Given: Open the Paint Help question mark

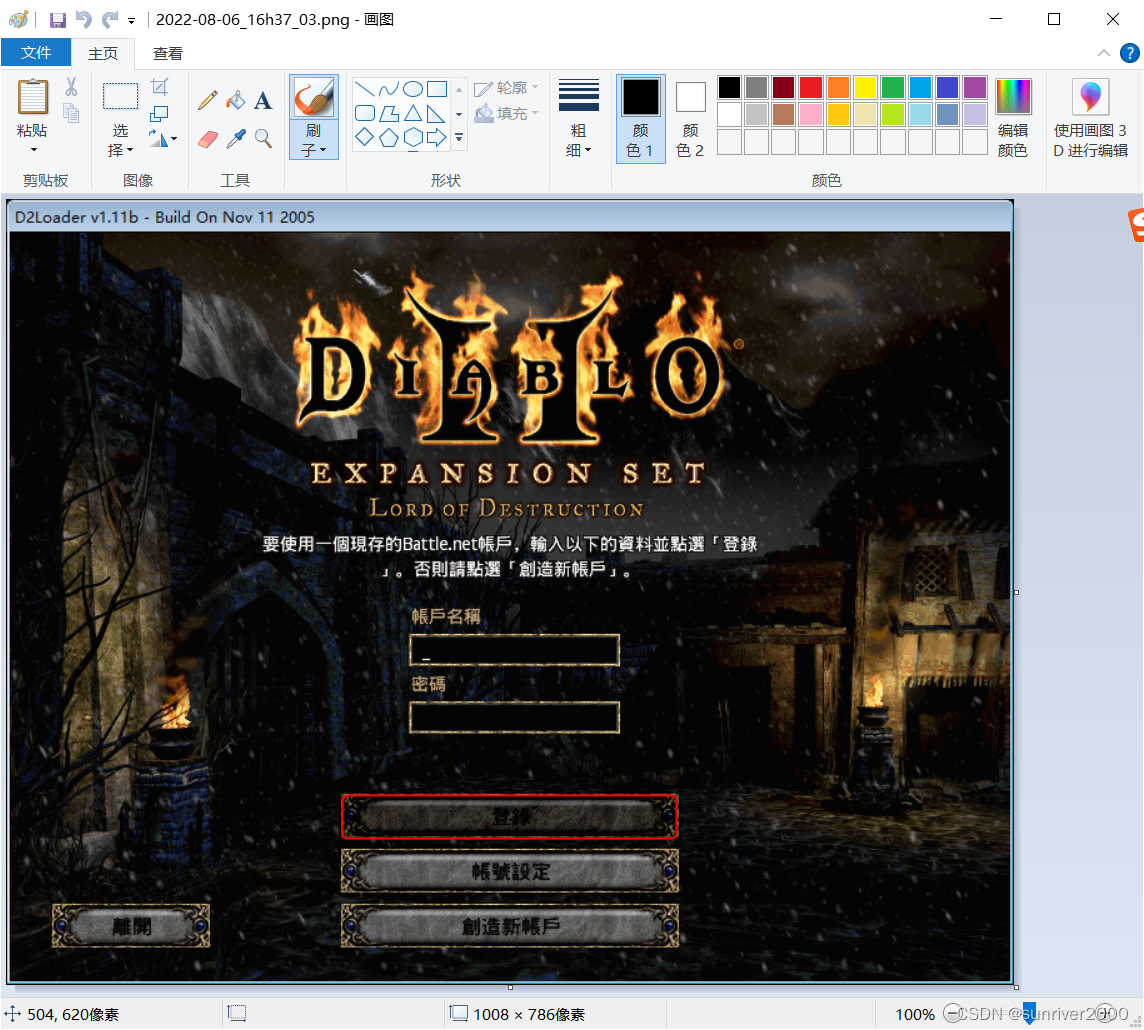Looking at the screenshot, I should click(x=1129, y=53).
